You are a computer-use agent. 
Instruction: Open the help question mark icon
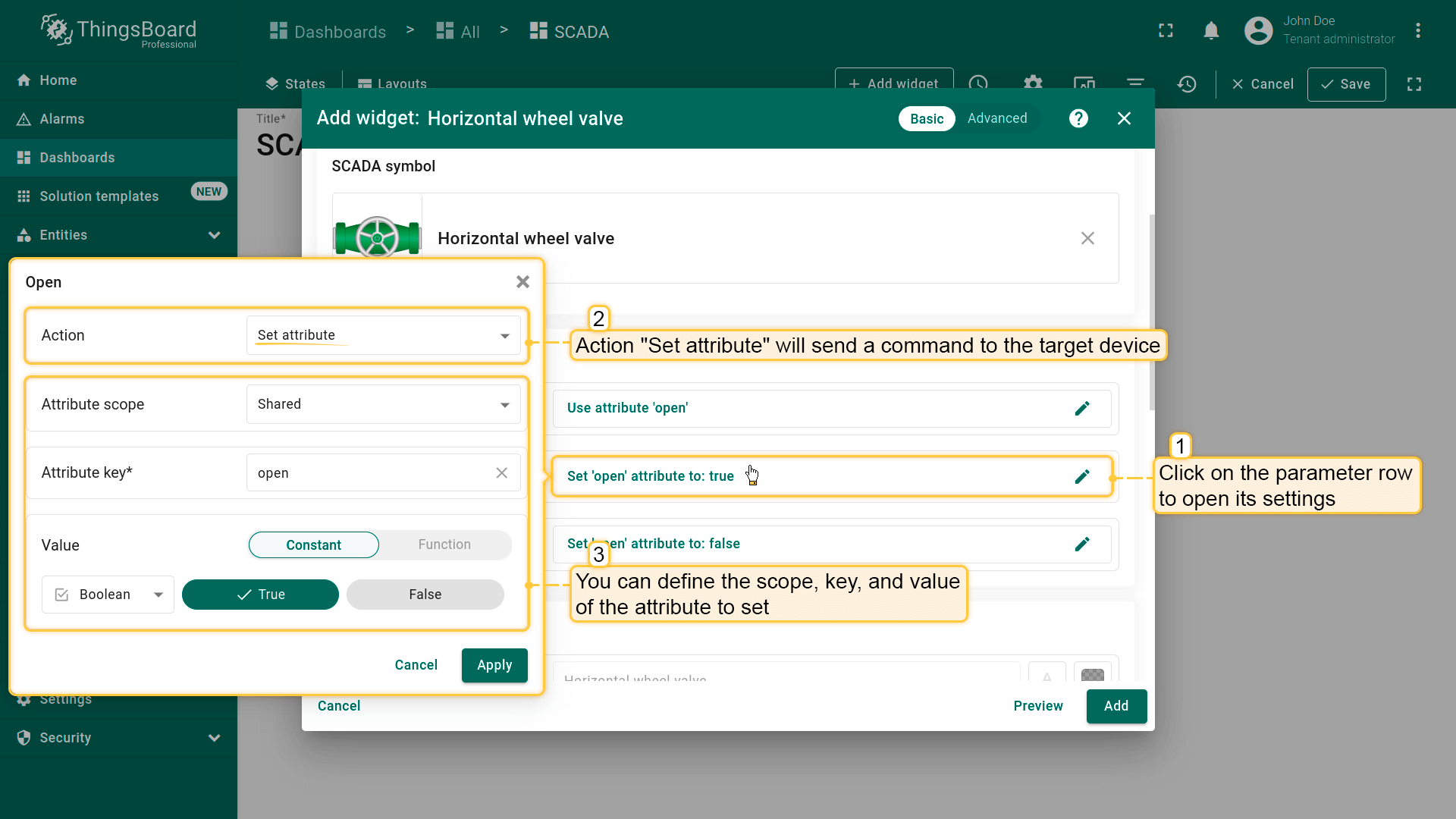1078,118
